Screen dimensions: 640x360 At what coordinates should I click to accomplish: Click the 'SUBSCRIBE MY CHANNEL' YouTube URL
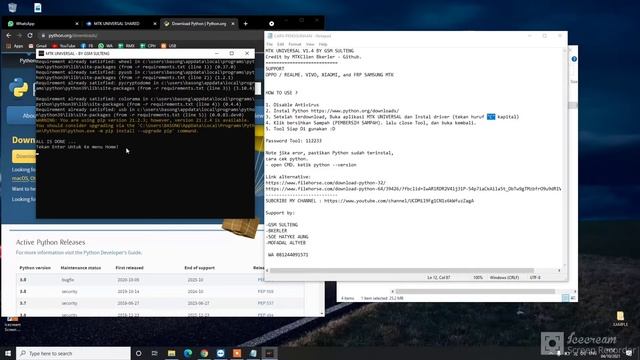pyautogui.click(x=399, y=201)
